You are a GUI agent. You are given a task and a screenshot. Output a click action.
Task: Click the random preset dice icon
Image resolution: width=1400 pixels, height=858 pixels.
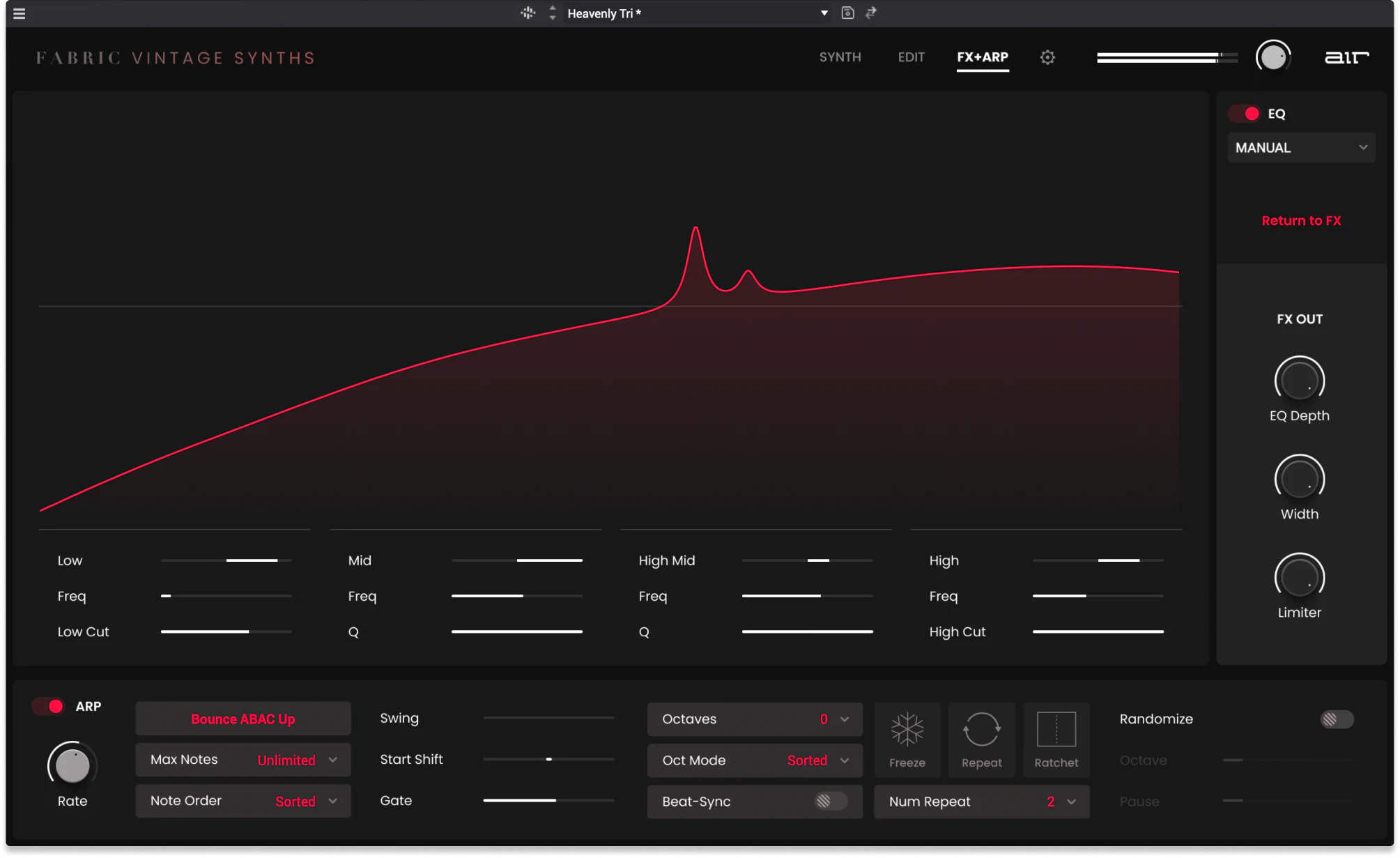[x=528, y=13]
